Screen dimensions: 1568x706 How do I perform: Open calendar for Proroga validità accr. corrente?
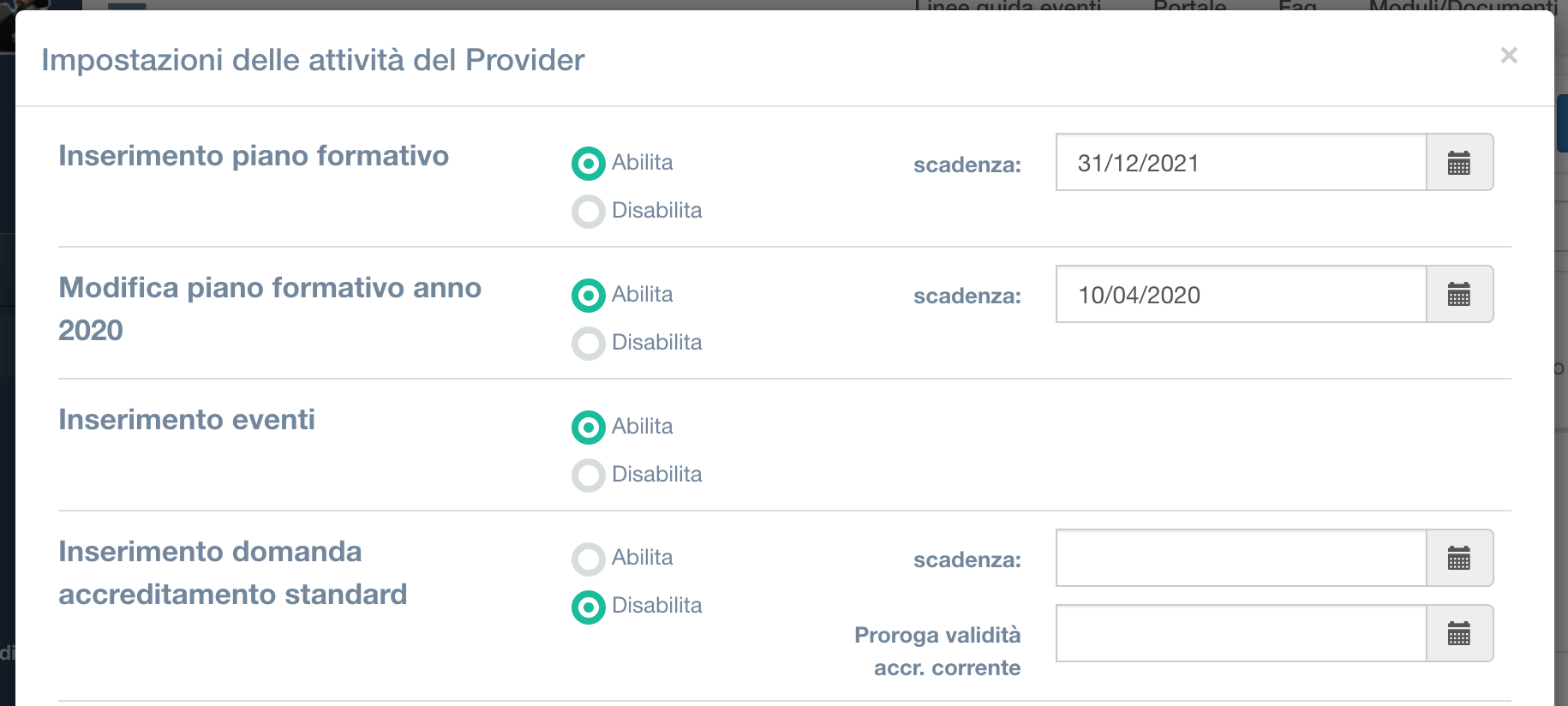(x=1459, y=634)
